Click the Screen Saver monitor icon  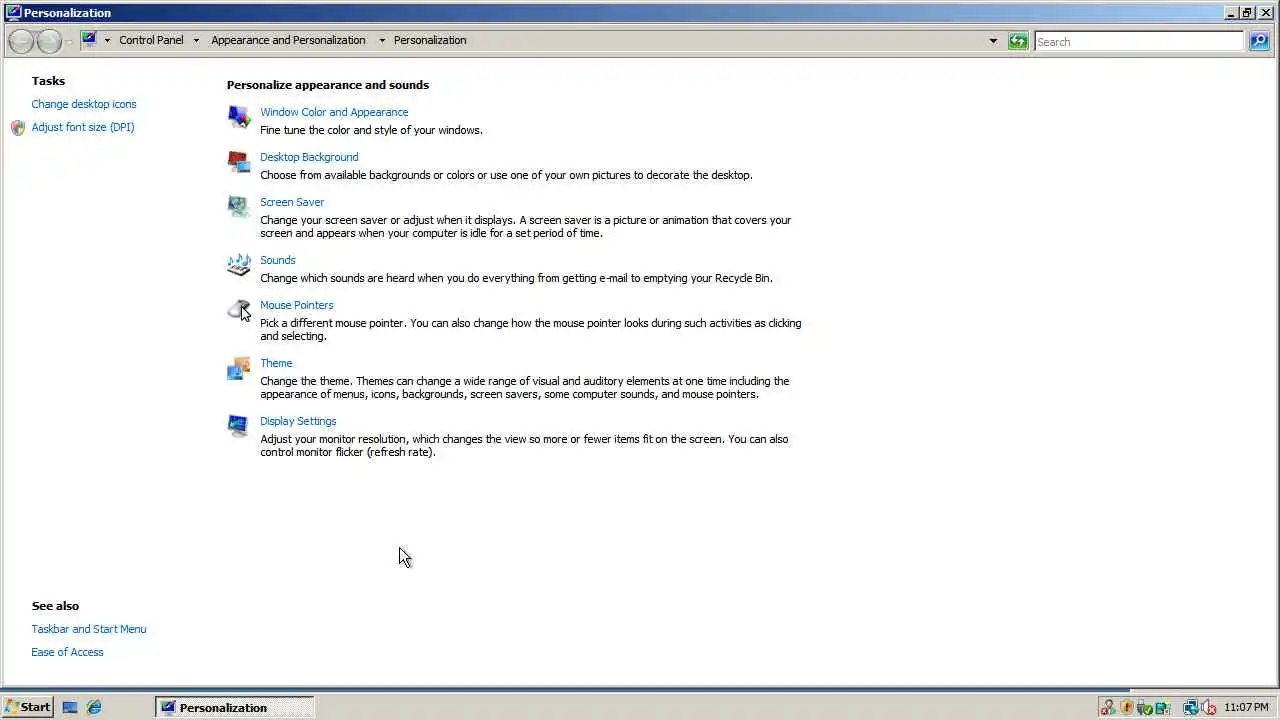tap(238, 207)
